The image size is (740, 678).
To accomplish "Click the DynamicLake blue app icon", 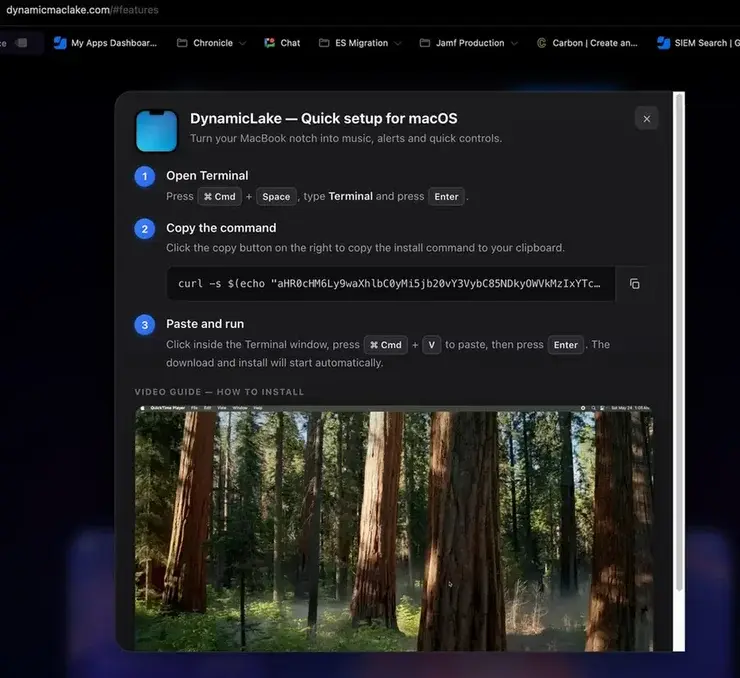I will click(x=157, y=131).
